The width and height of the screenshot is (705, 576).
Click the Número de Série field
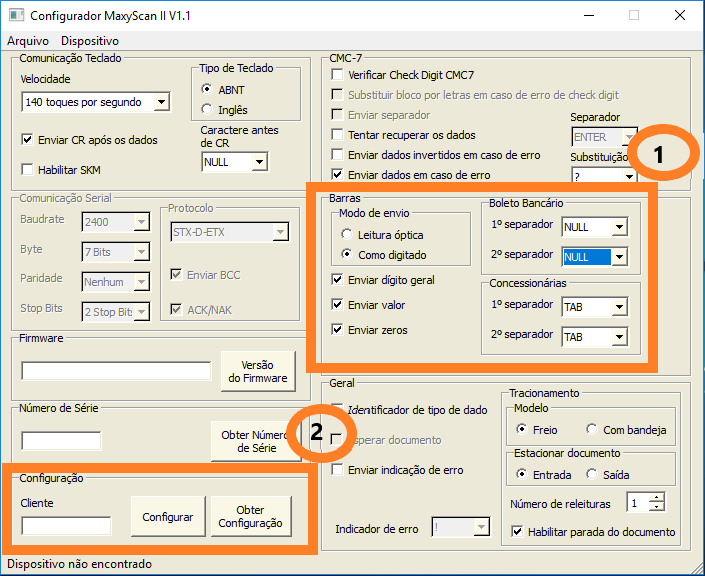pyautogui.click(x=61, y=441)
